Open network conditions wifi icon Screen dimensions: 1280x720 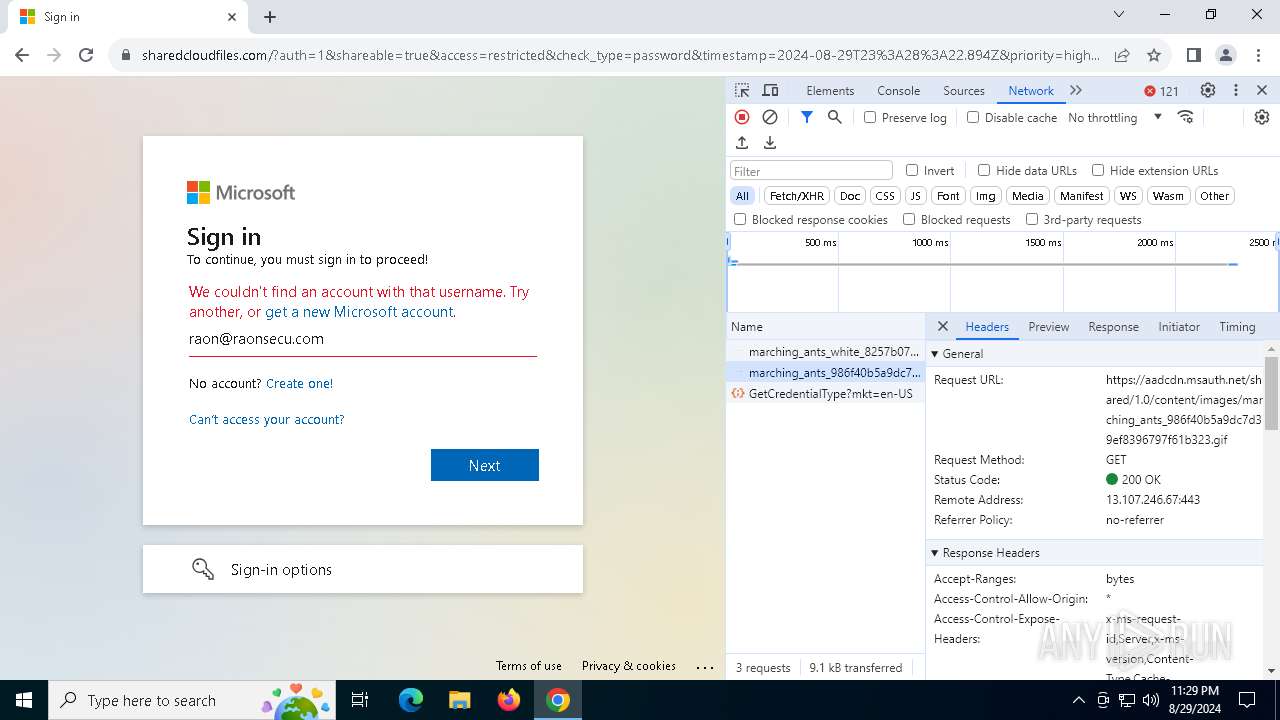(1186, 117)
